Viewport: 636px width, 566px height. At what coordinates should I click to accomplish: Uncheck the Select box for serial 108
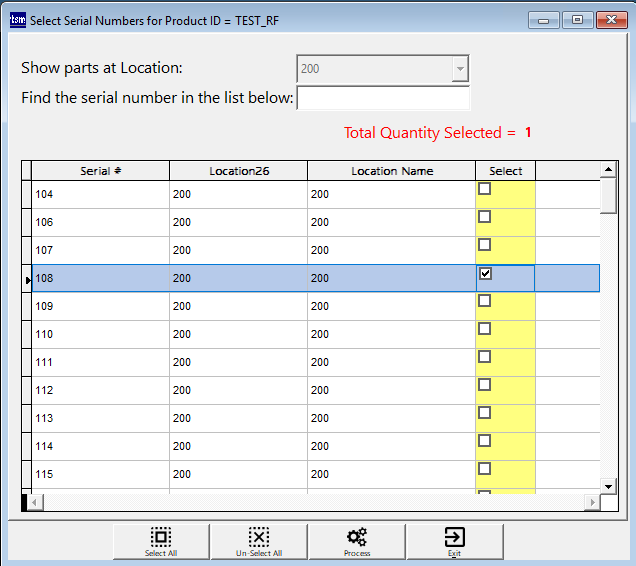(485, 273)
